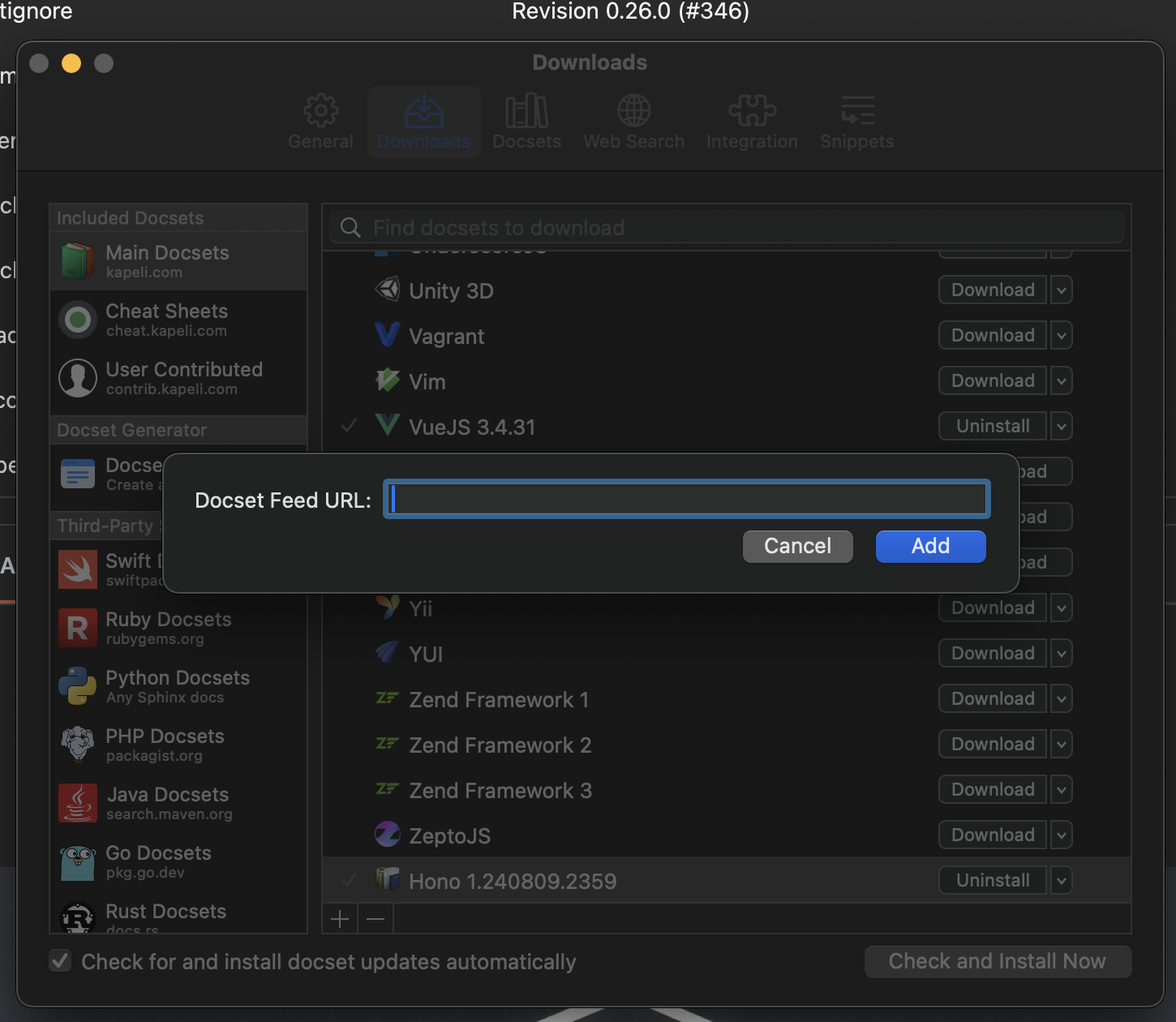Open Zend Framework 2 download dropdown
Screen dimensions: 1176x1022
(x=1061, y=744)
